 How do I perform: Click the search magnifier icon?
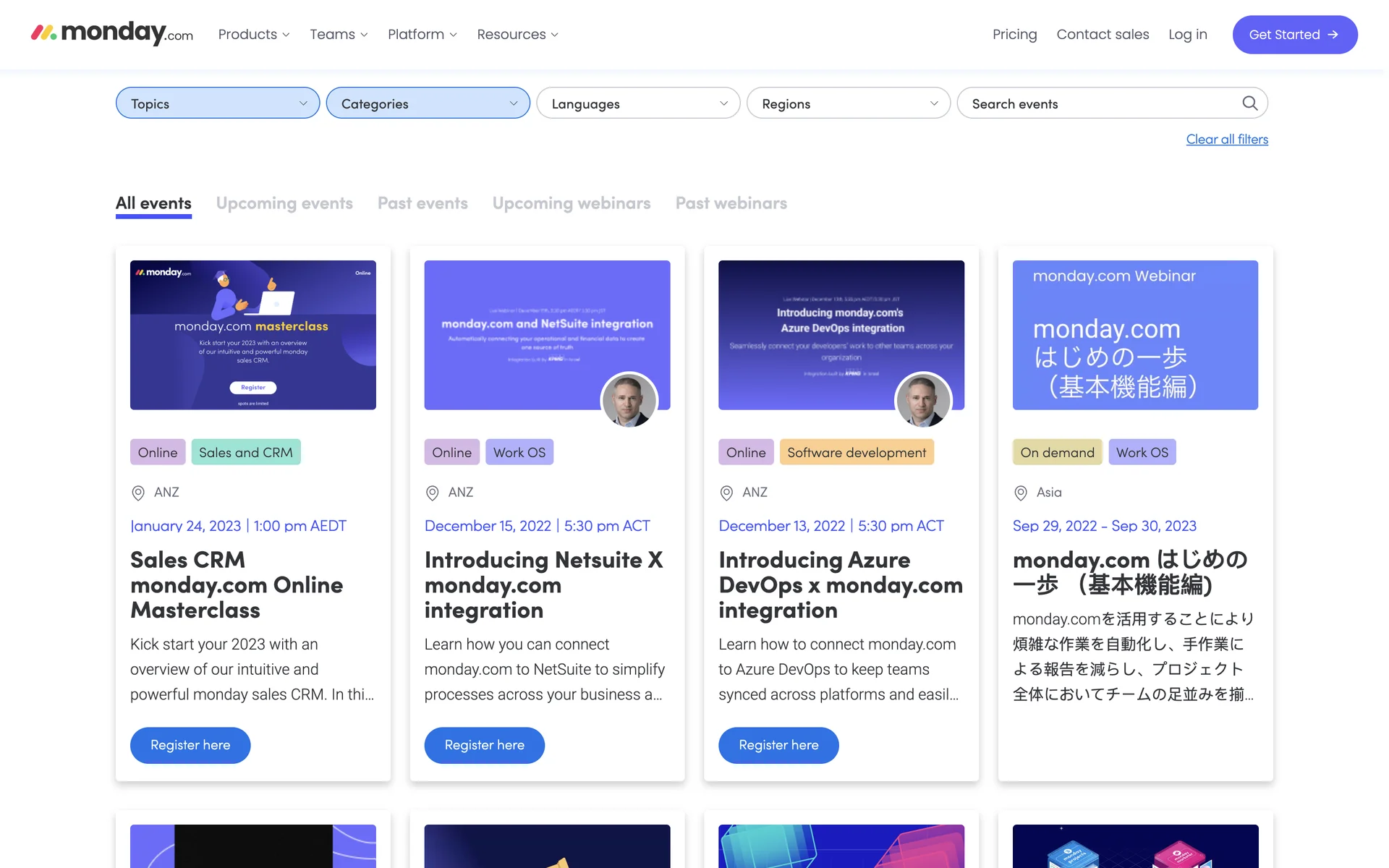1249,103
